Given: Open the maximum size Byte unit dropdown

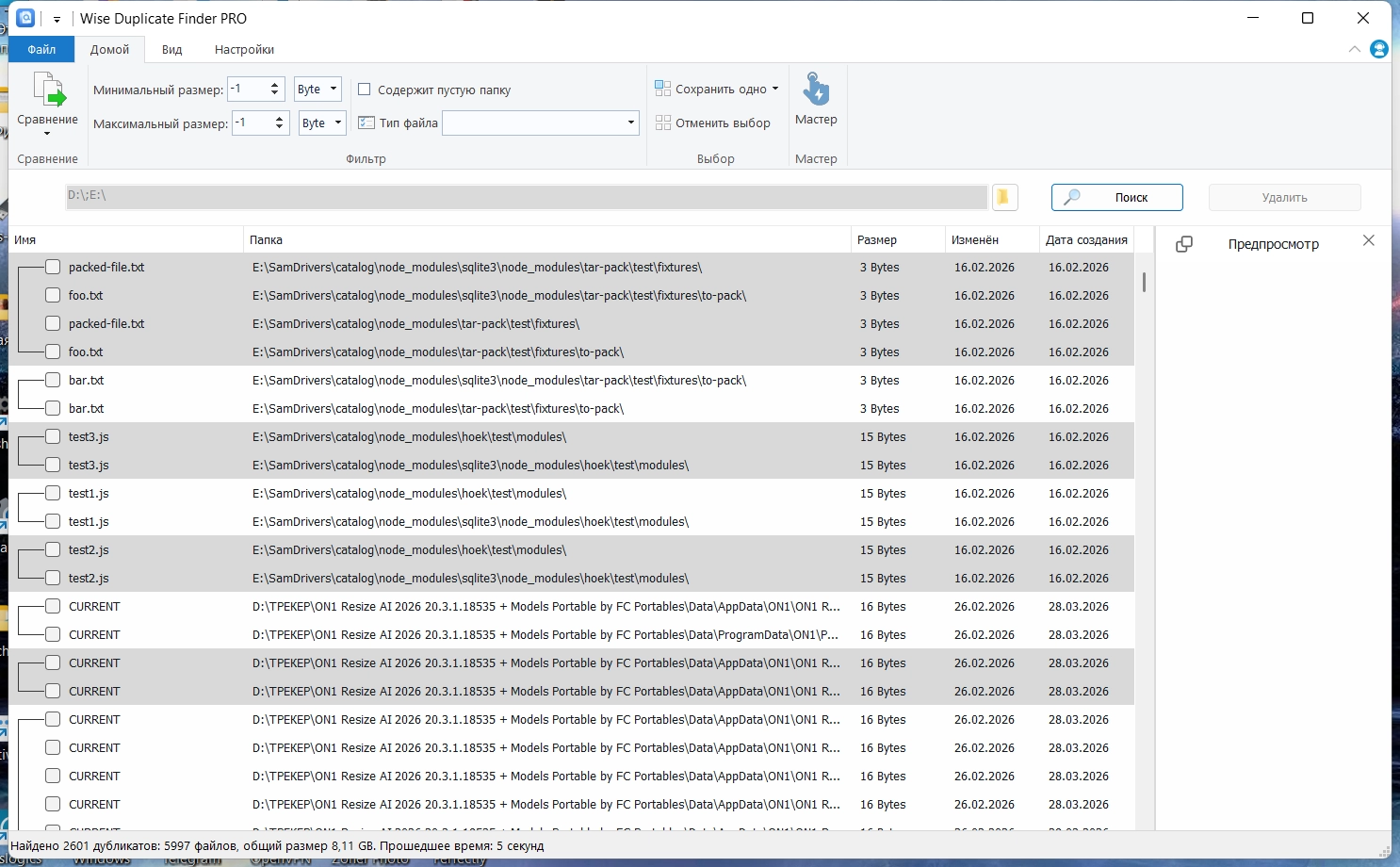Looking at the screenshot, I should 322,123.
